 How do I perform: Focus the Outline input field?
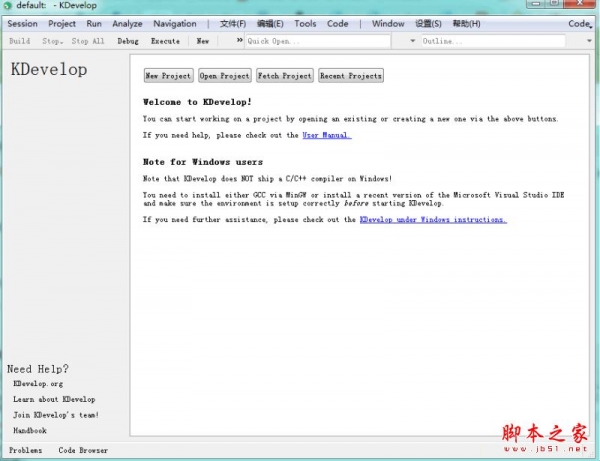(493, 41)
